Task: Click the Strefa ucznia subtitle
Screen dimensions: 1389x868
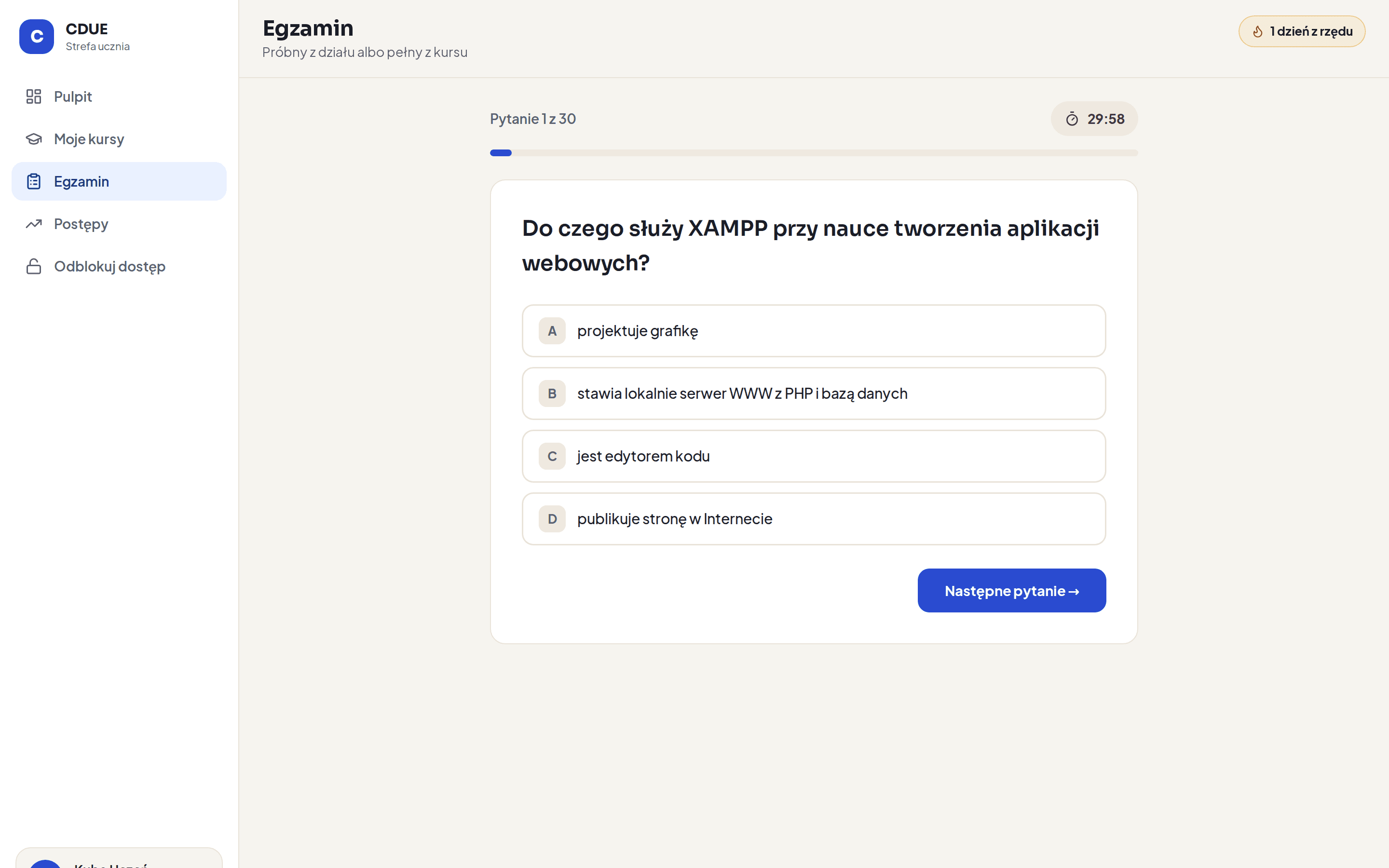Action: tap(97, 46)
